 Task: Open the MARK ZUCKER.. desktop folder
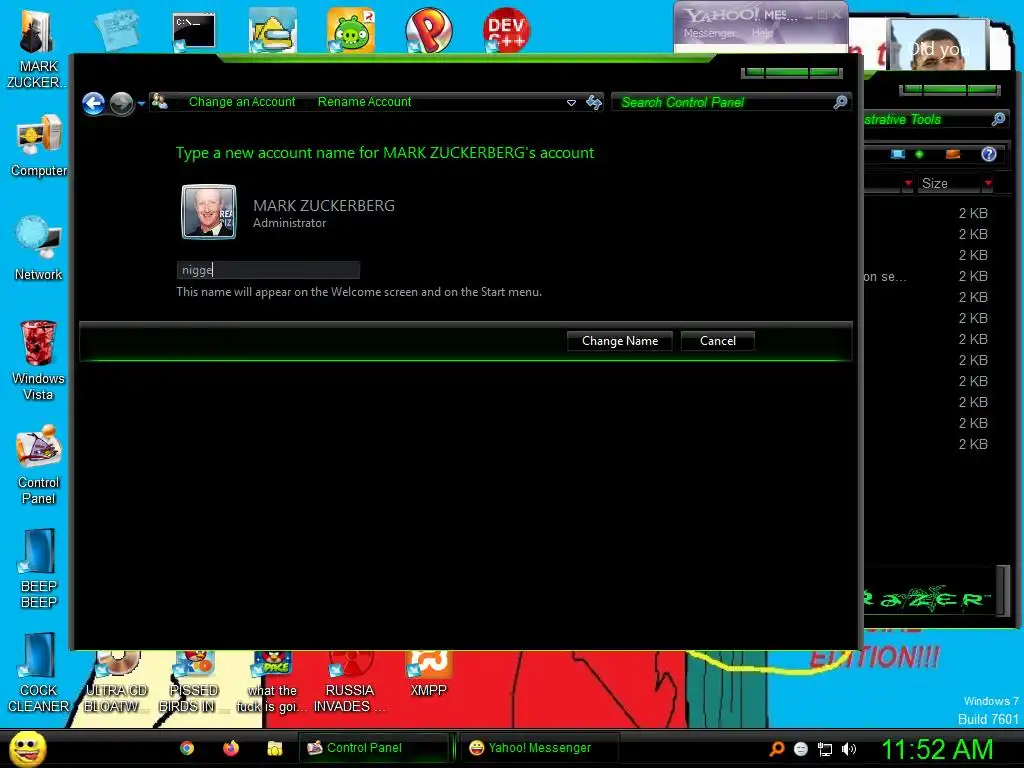click(37, 49)
